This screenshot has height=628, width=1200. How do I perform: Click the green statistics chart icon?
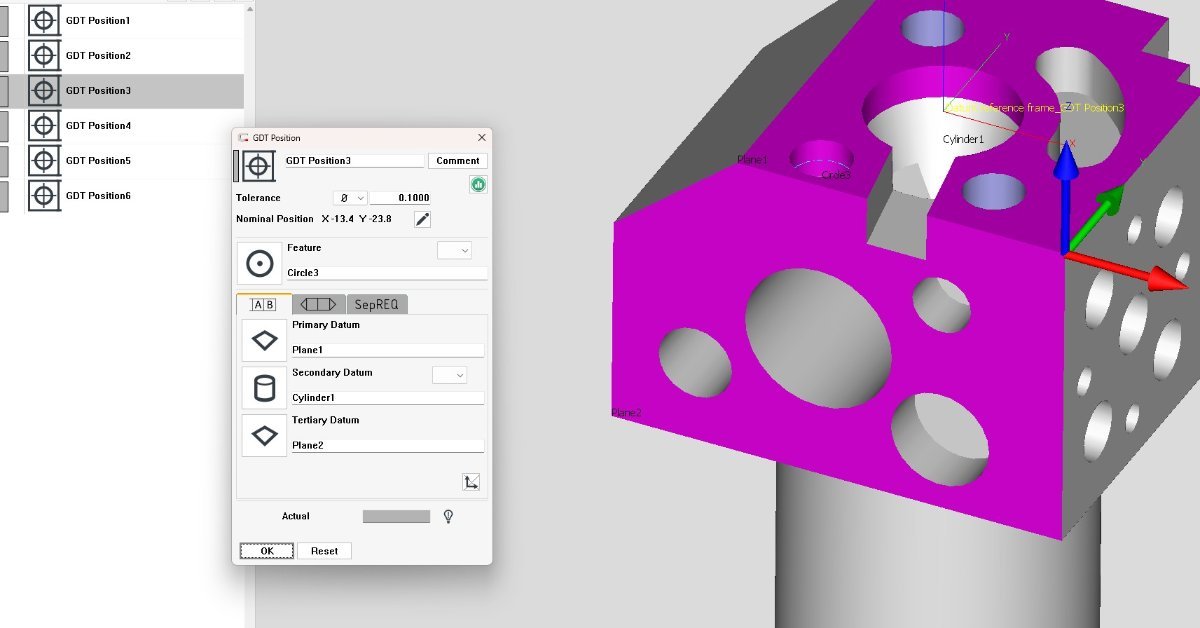tap(478, 184)
